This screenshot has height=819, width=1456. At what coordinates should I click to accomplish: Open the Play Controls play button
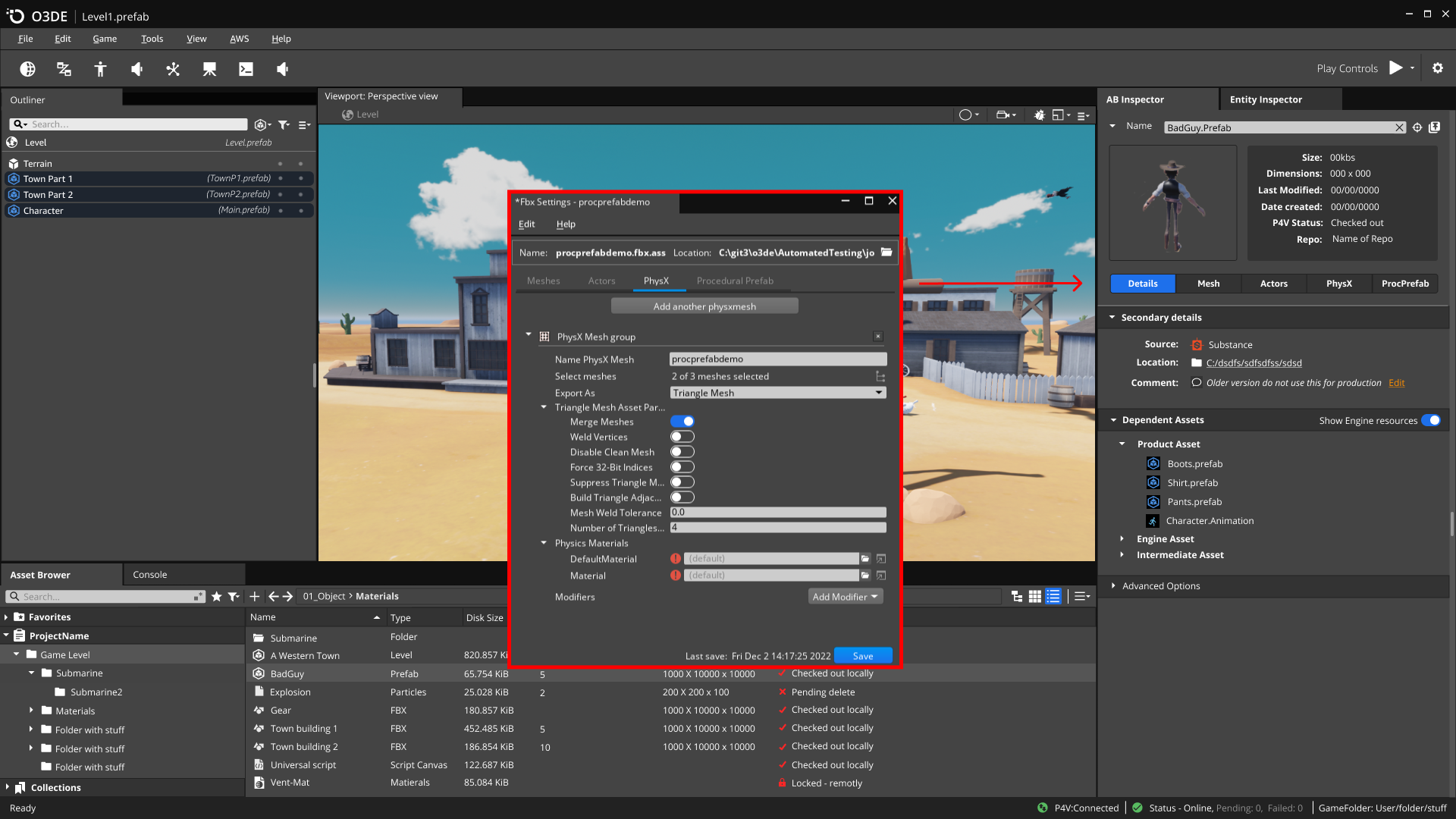tap(1397, 67)
